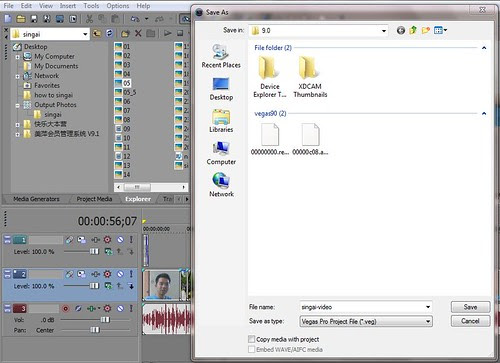Click the Cut scissors icon in toolbar
Screen dimensions: 500x363
tap(89, 19)
